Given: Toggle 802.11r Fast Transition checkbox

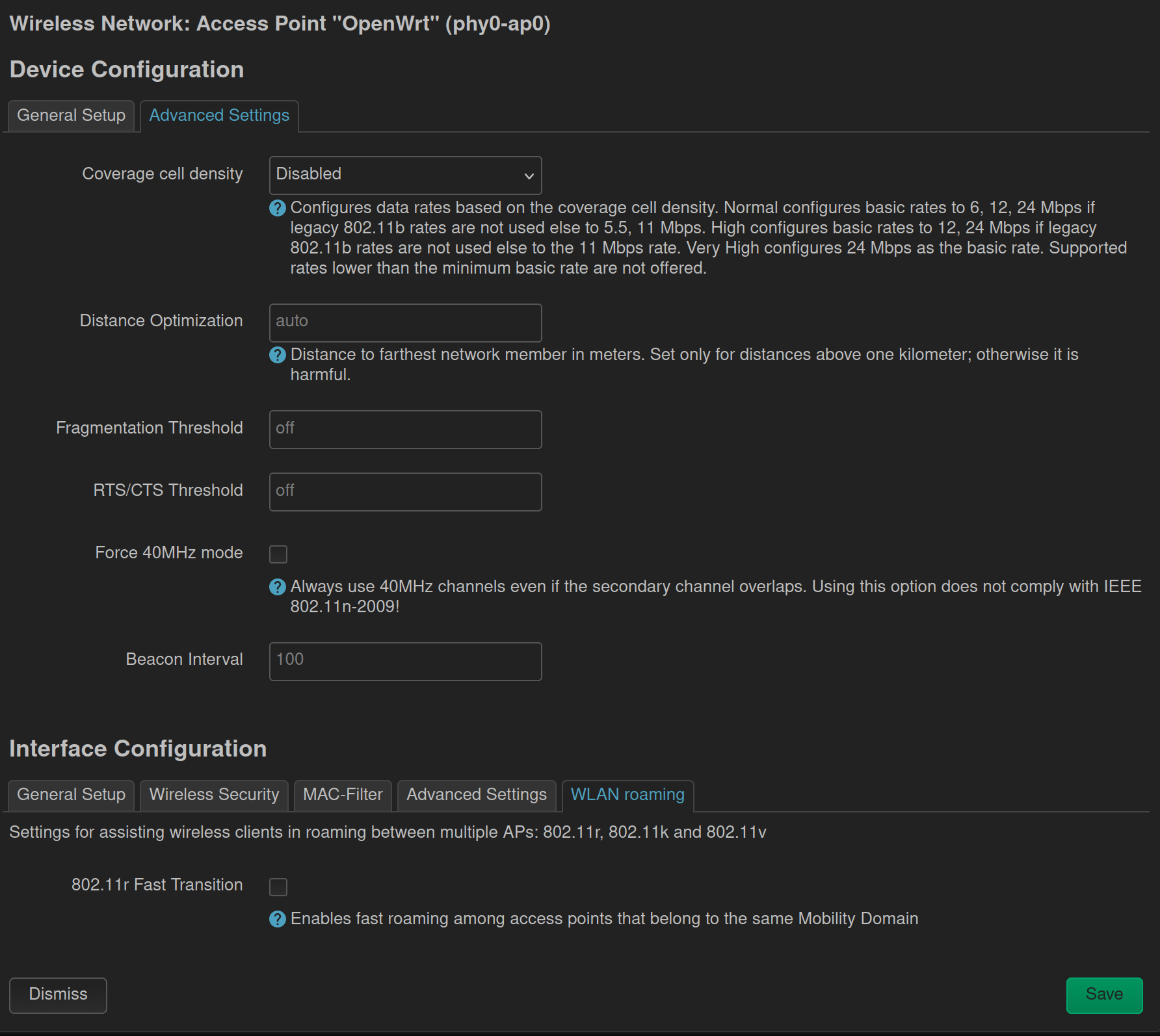Looking at the screenshot, I should click(278, 887).
